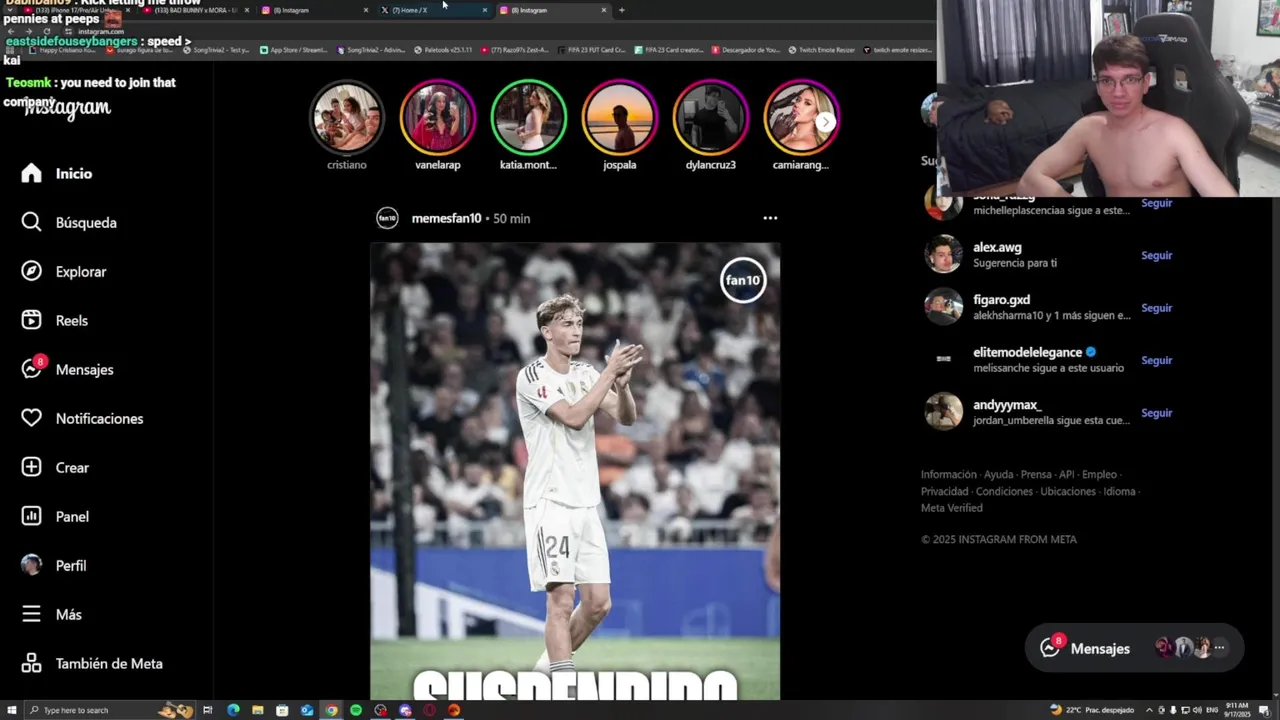1280x720 pixels.
Task: Show next stories with arrow button
Action: coord(825,122)
